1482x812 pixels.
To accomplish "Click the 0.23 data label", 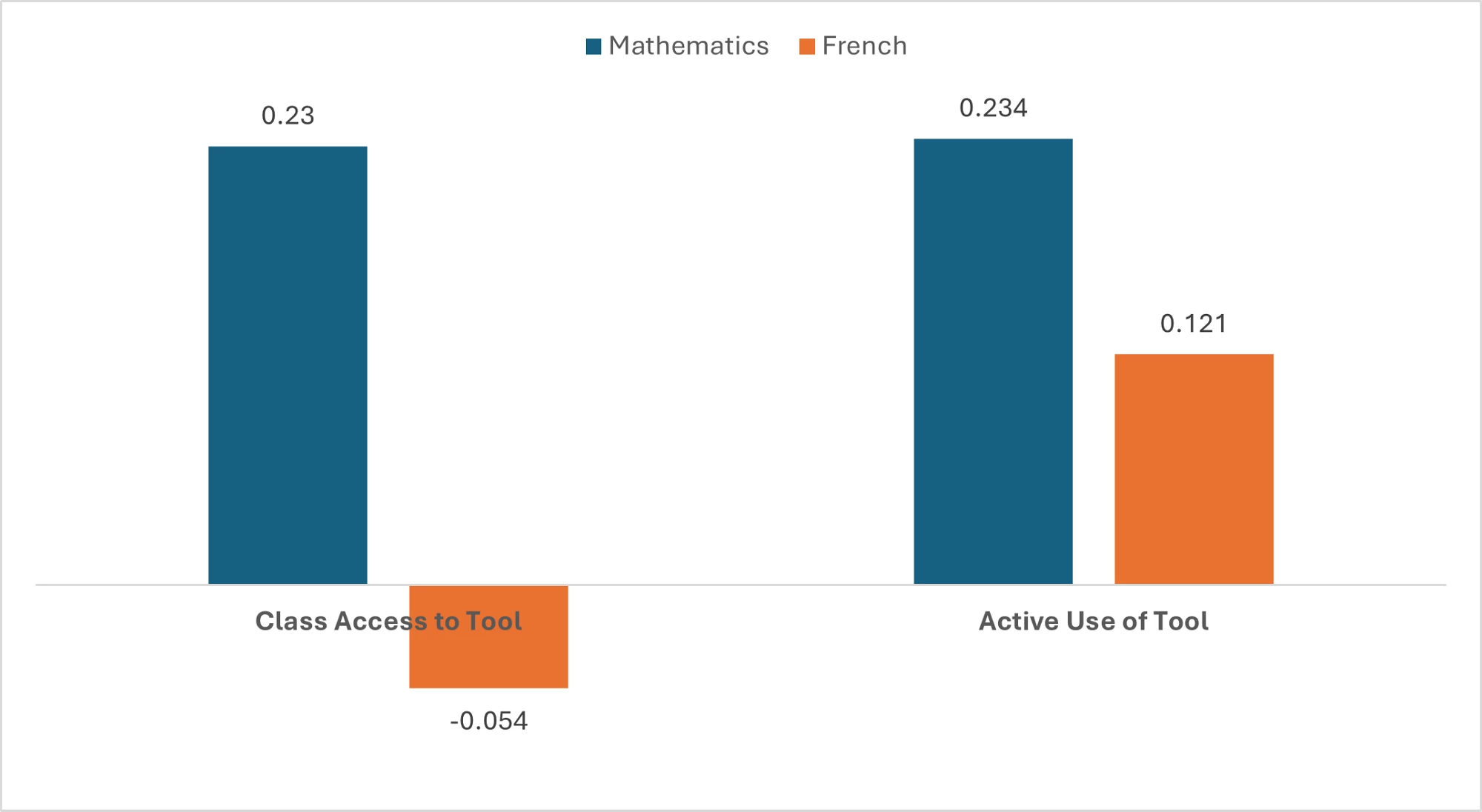I will pos(288,116).
